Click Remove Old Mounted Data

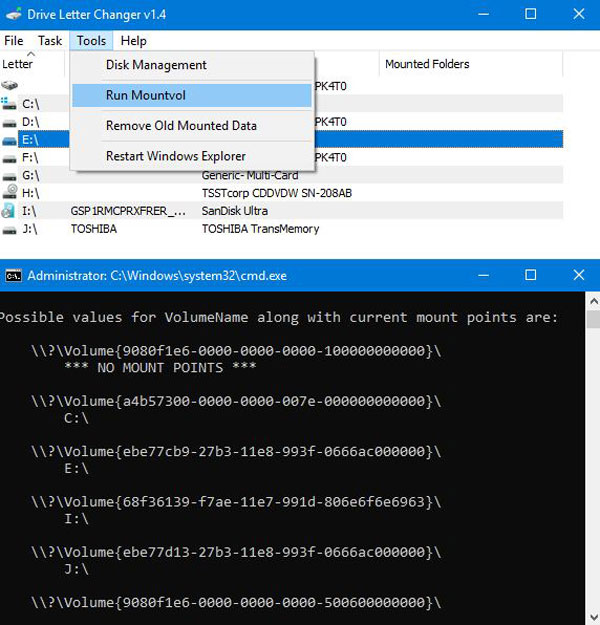[x=181, y=126]
